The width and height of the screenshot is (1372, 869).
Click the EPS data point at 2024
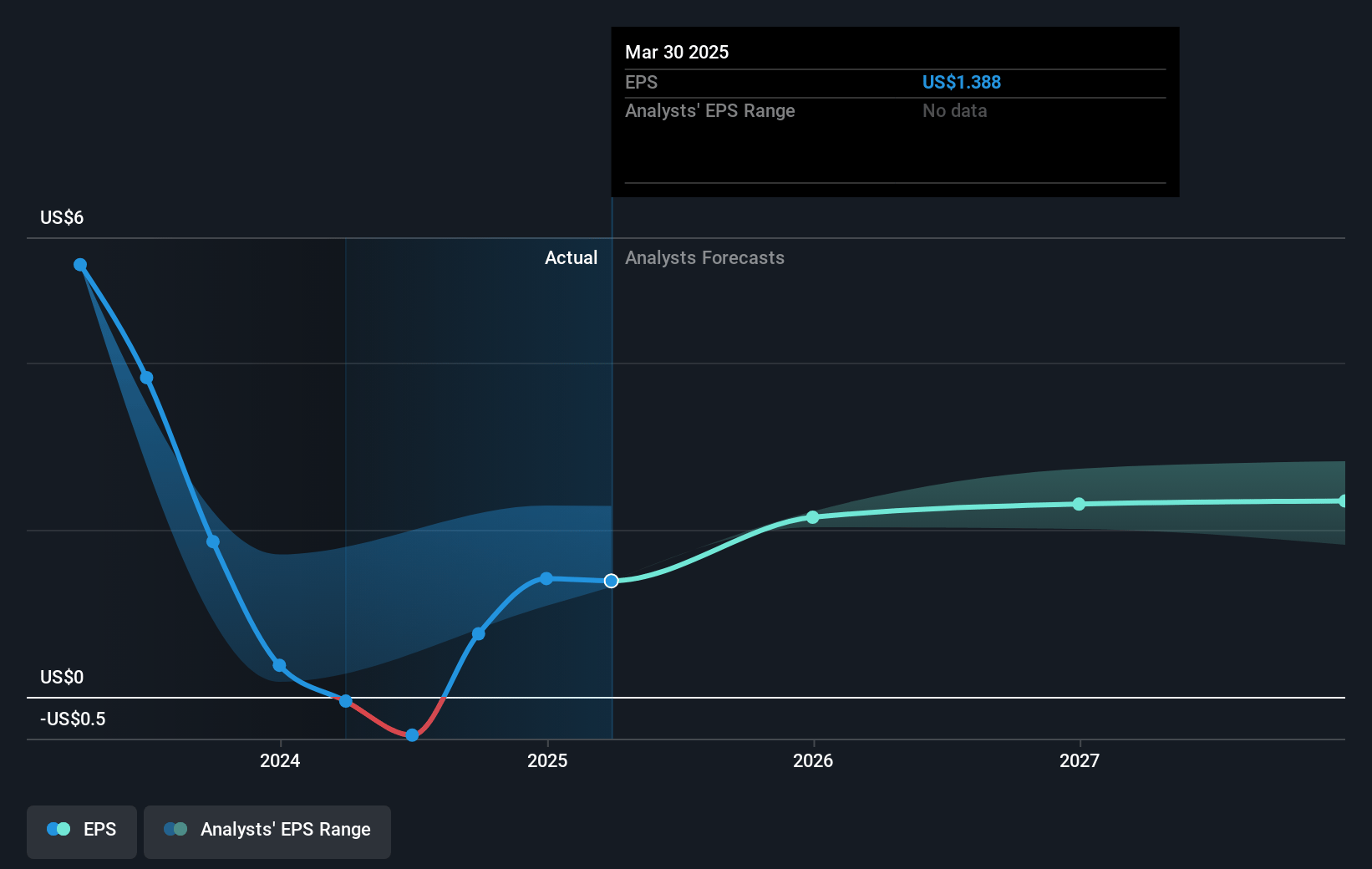click(280, 666)
